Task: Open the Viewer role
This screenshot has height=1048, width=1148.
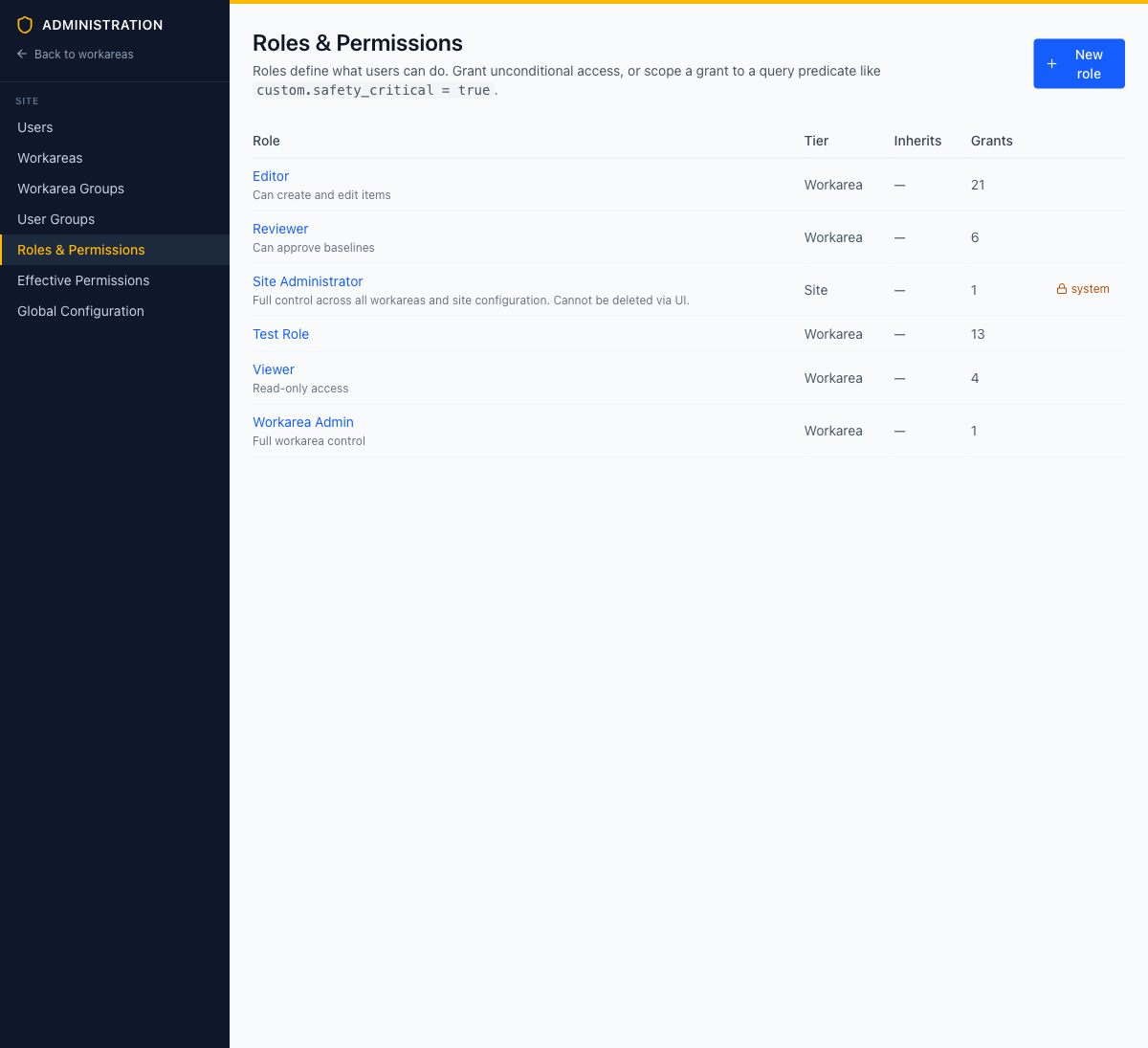Action: (274, 369)
